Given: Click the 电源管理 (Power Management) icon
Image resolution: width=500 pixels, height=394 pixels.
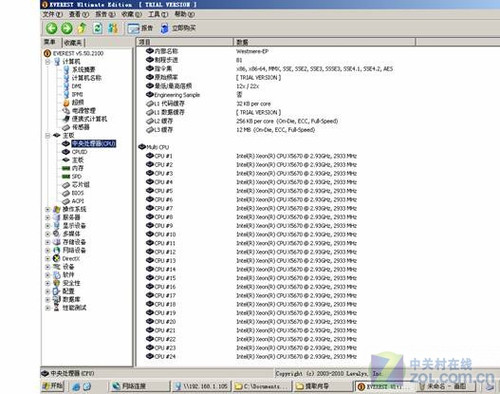Looking at the screenshot, I should coord(66,110).
